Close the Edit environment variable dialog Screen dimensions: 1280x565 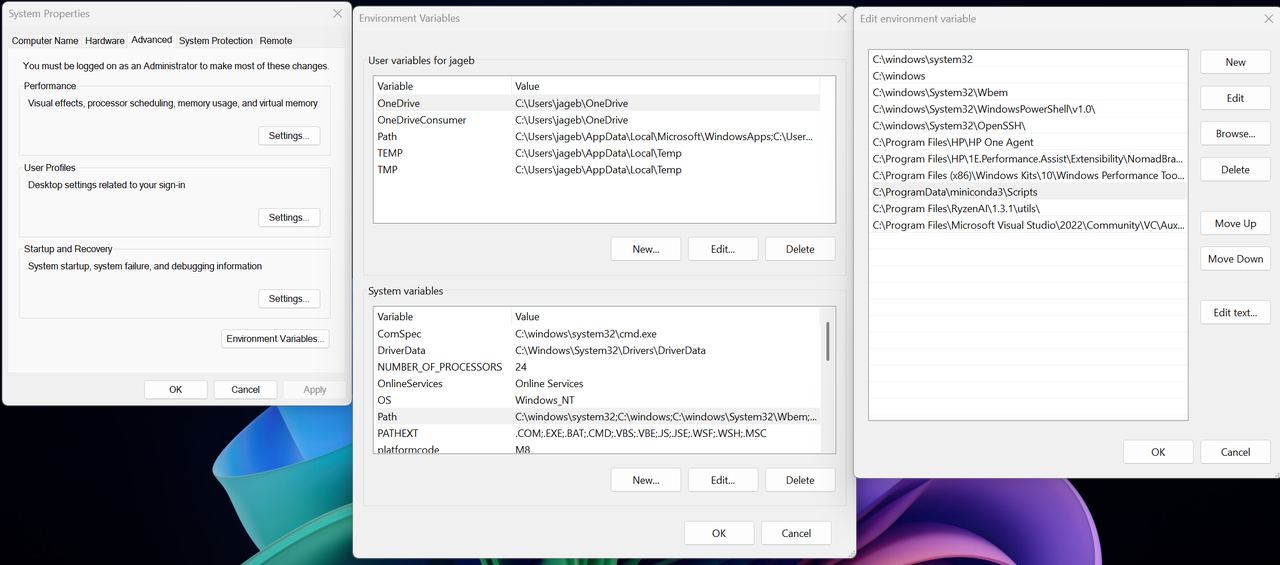coord(1269,18)
